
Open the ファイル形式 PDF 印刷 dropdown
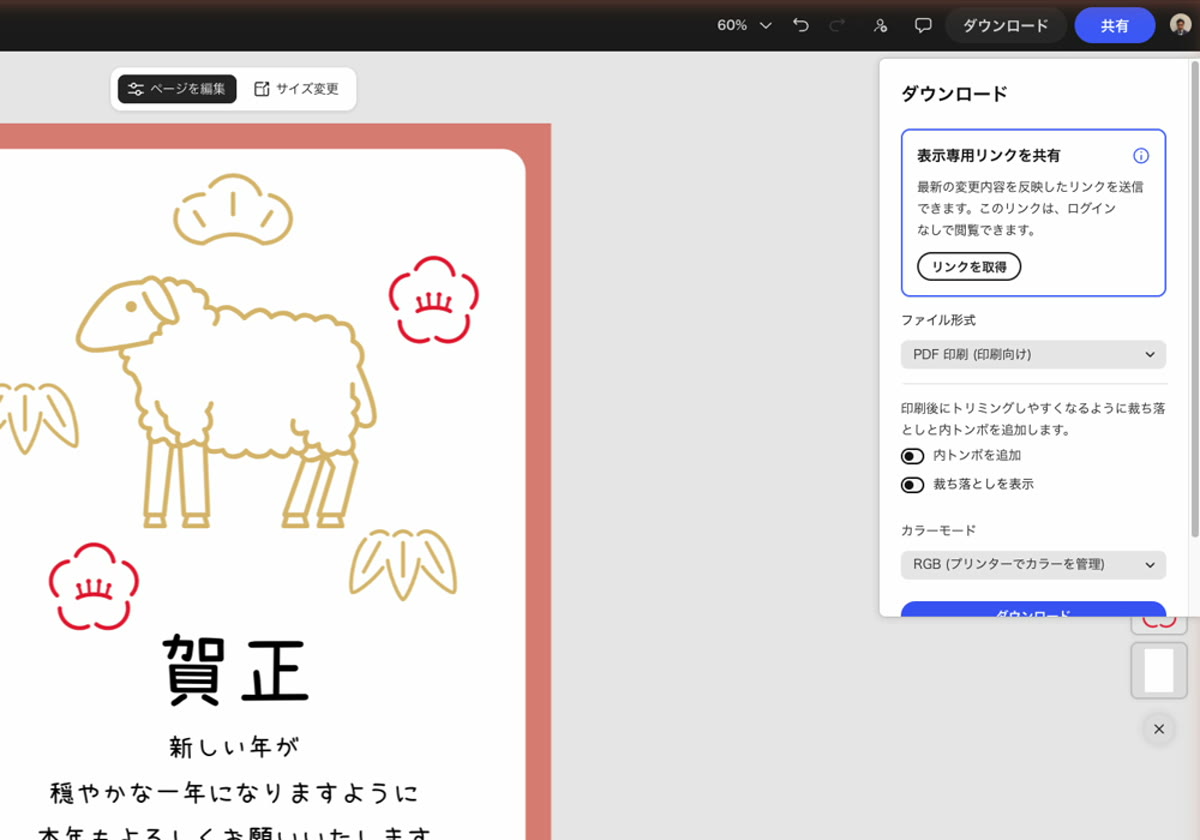[1033, 354]
